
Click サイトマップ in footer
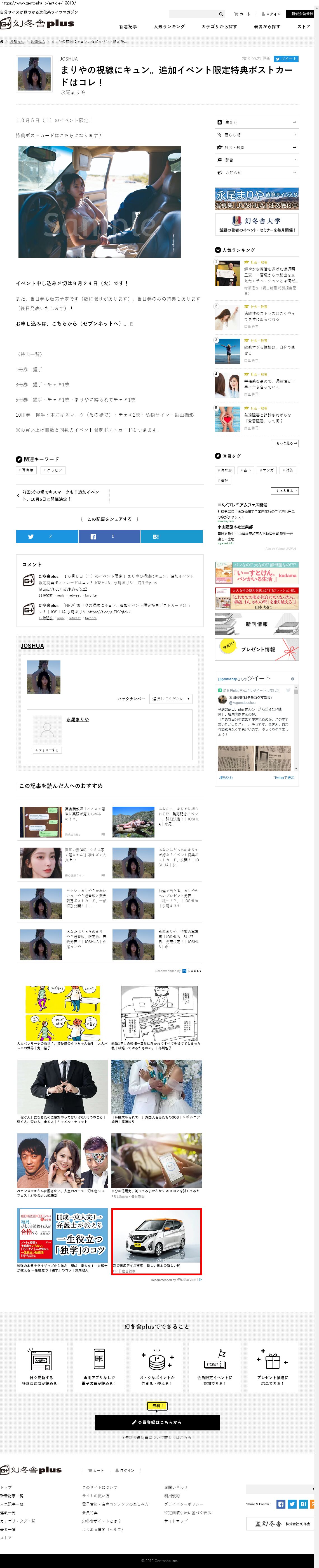176,1521
